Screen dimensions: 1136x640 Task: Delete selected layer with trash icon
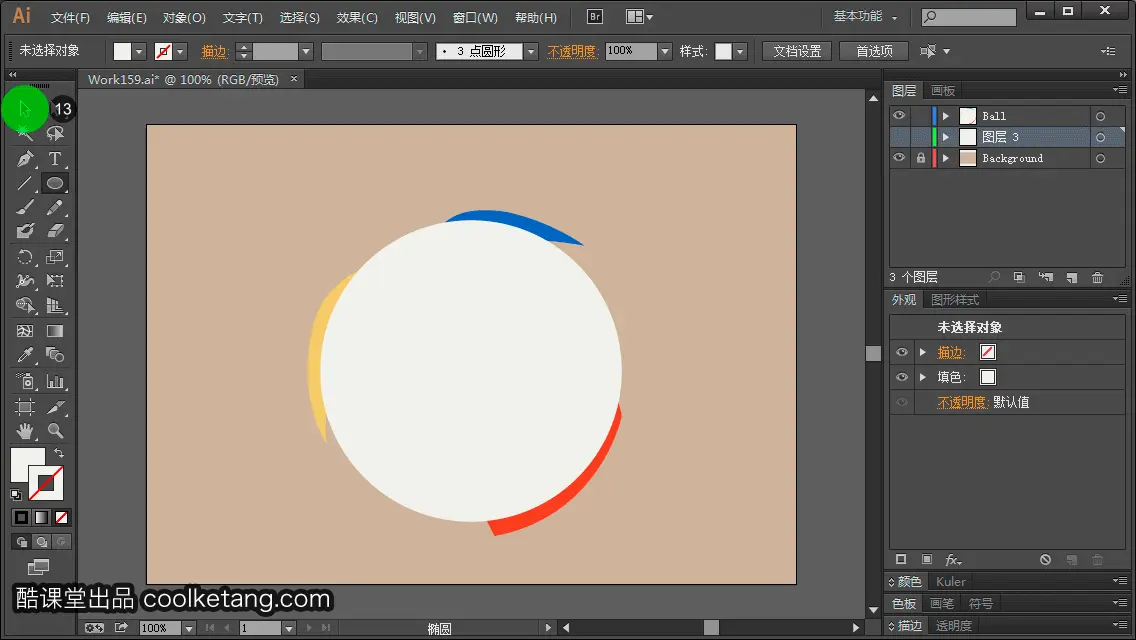pos(1098,278)
